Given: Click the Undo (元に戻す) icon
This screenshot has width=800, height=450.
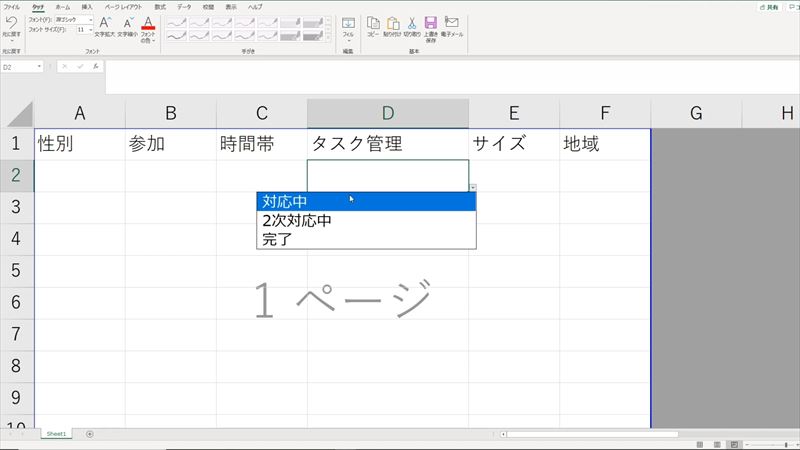Looking at the screenshot, I should coord(11,21).
